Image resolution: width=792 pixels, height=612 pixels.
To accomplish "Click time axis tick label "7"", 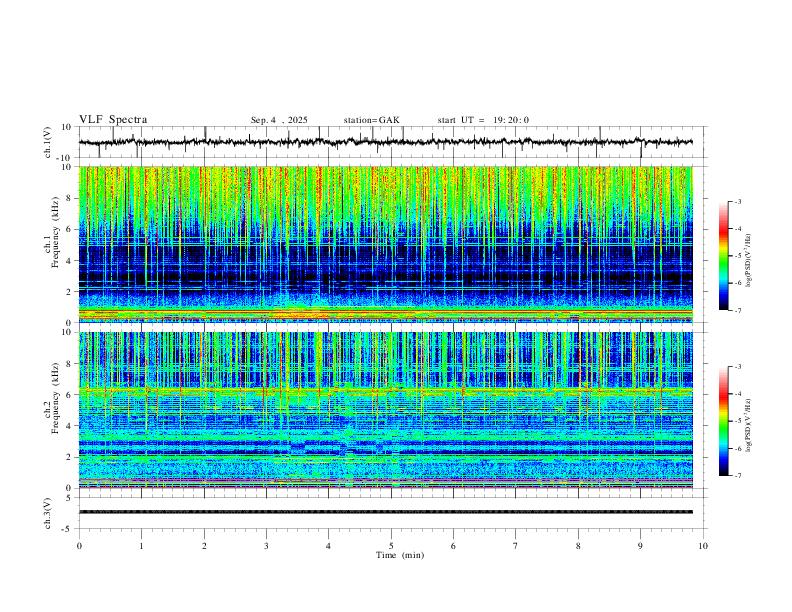I will [516, 546].
